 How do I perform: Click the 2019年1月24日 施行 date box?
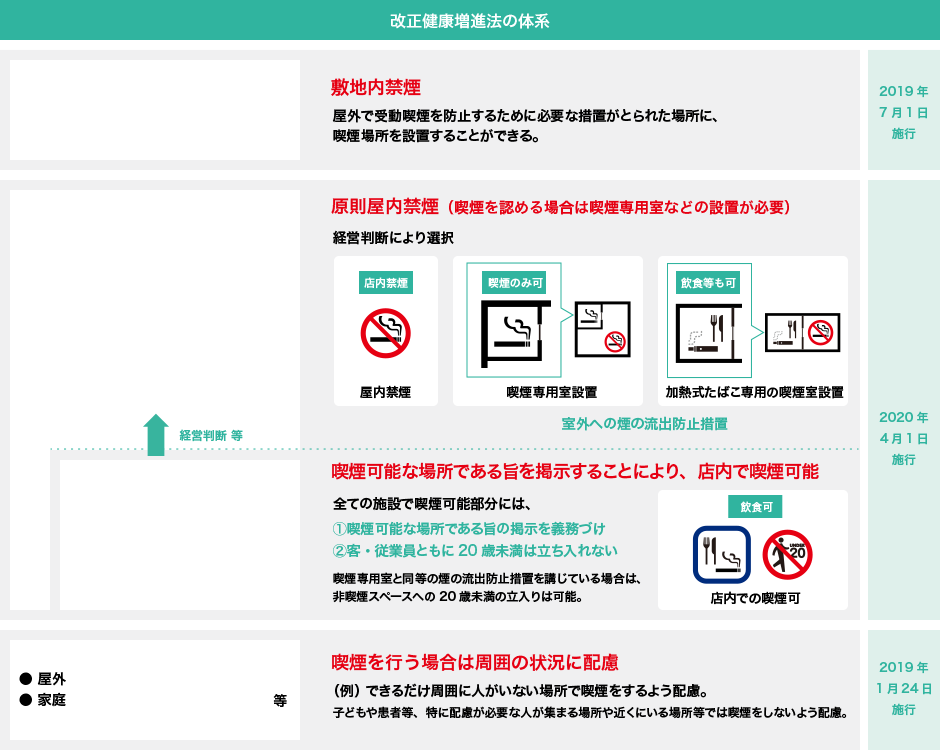[x=903, y=688]
